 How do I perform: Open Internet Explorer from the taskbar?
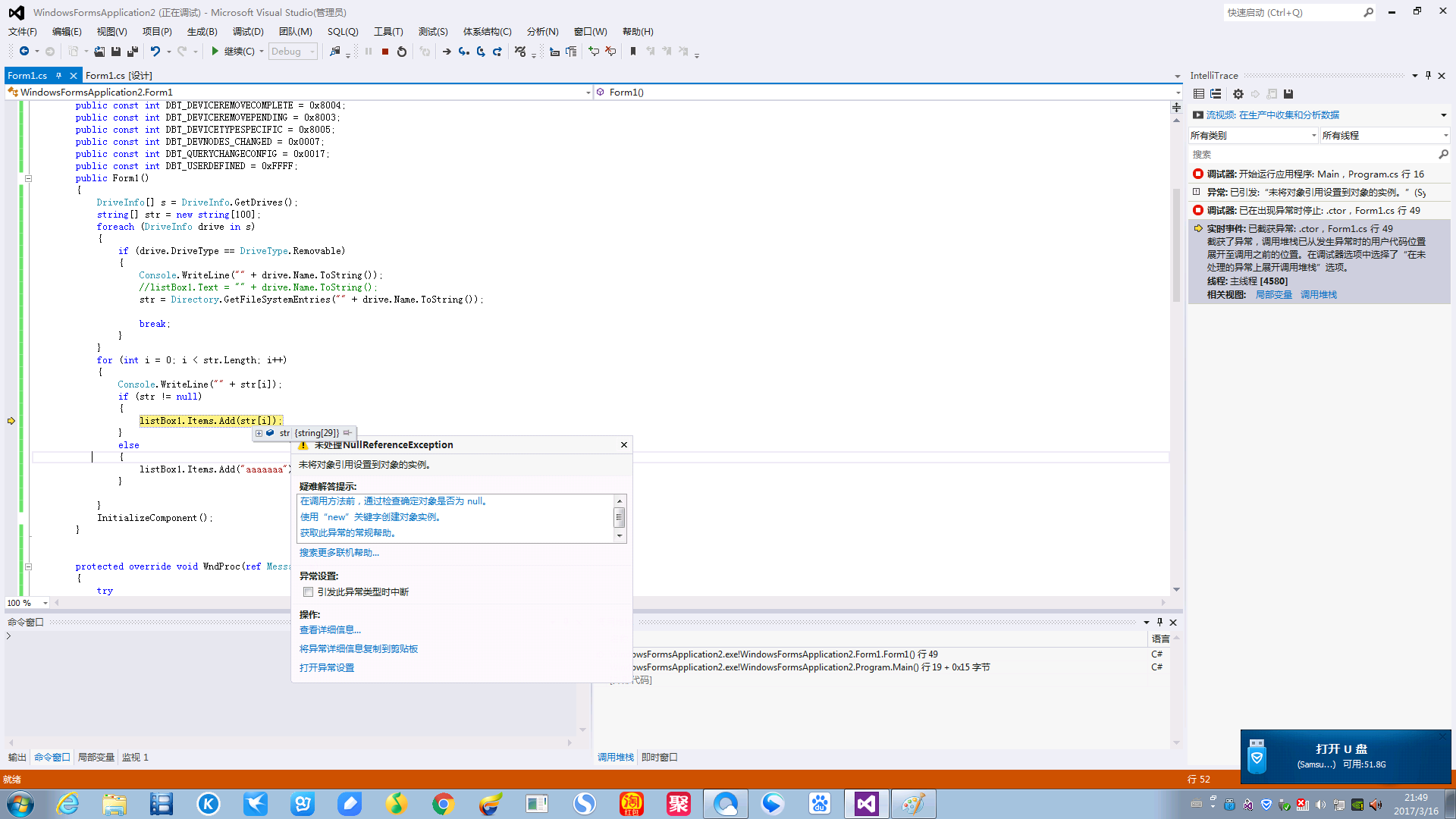pyautogui.click(x=68, y=804)
